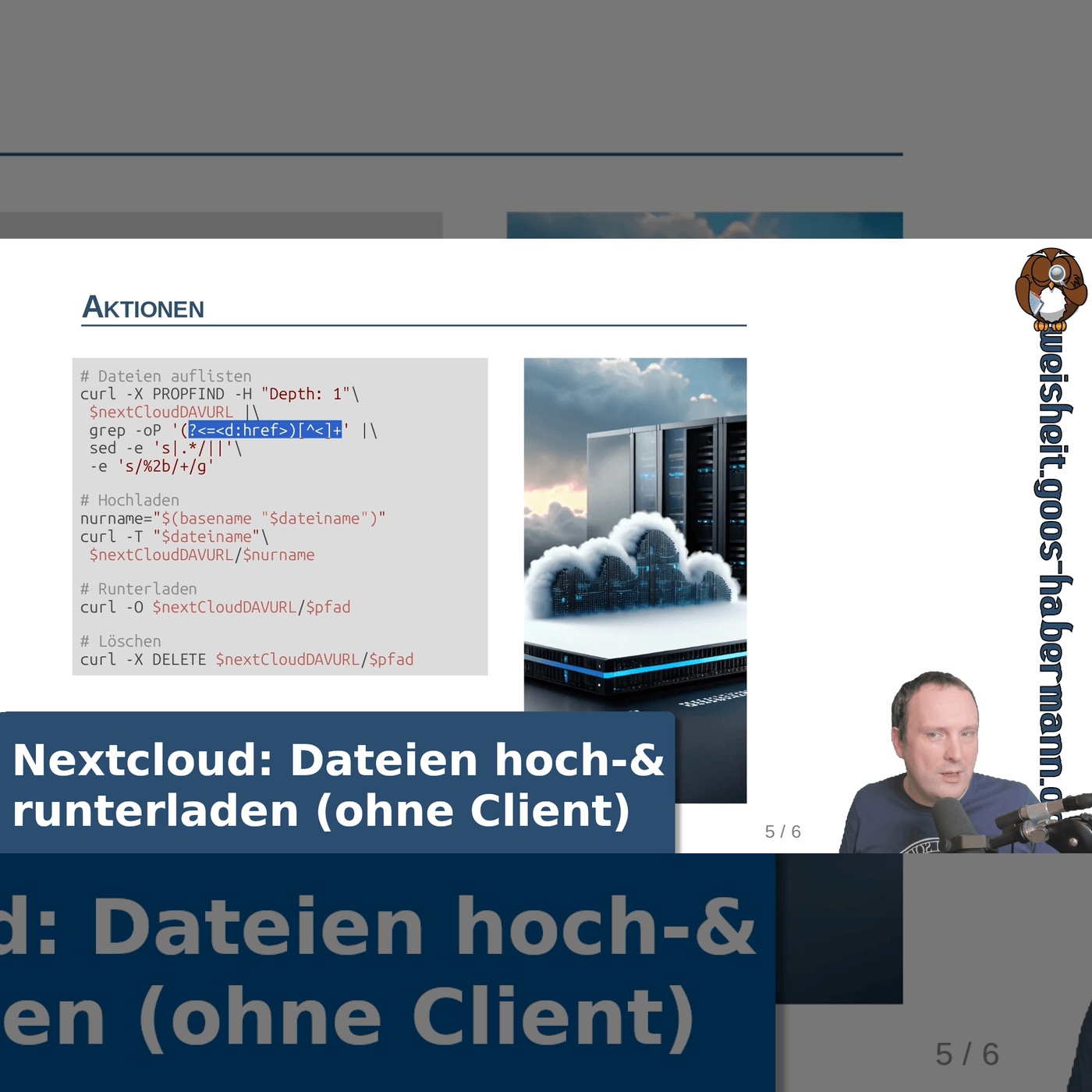
Task: Click the presenter's webcam video
Action: (966, 762)
